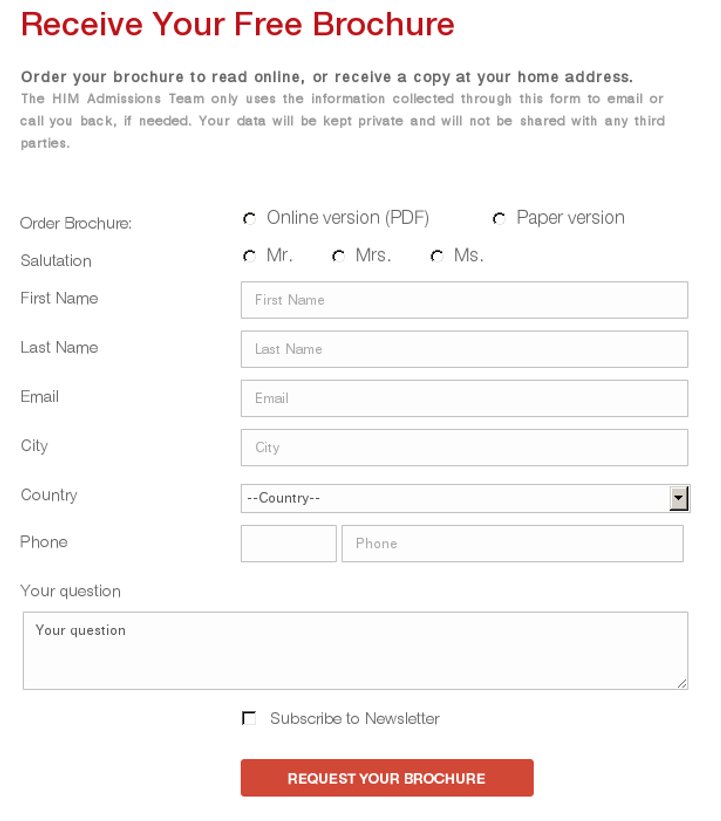Tick the Subscribe to Newsletter checkbox
Image resolution: width=721 pixels, height=821 pixels.
point(249,718)
